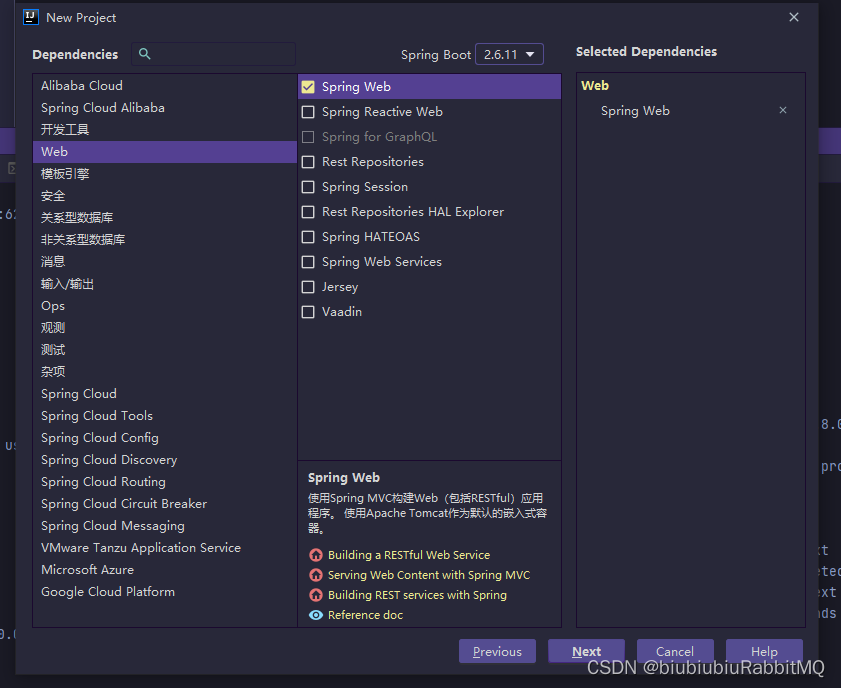Click the Cancel button

[x=675, y=651]
